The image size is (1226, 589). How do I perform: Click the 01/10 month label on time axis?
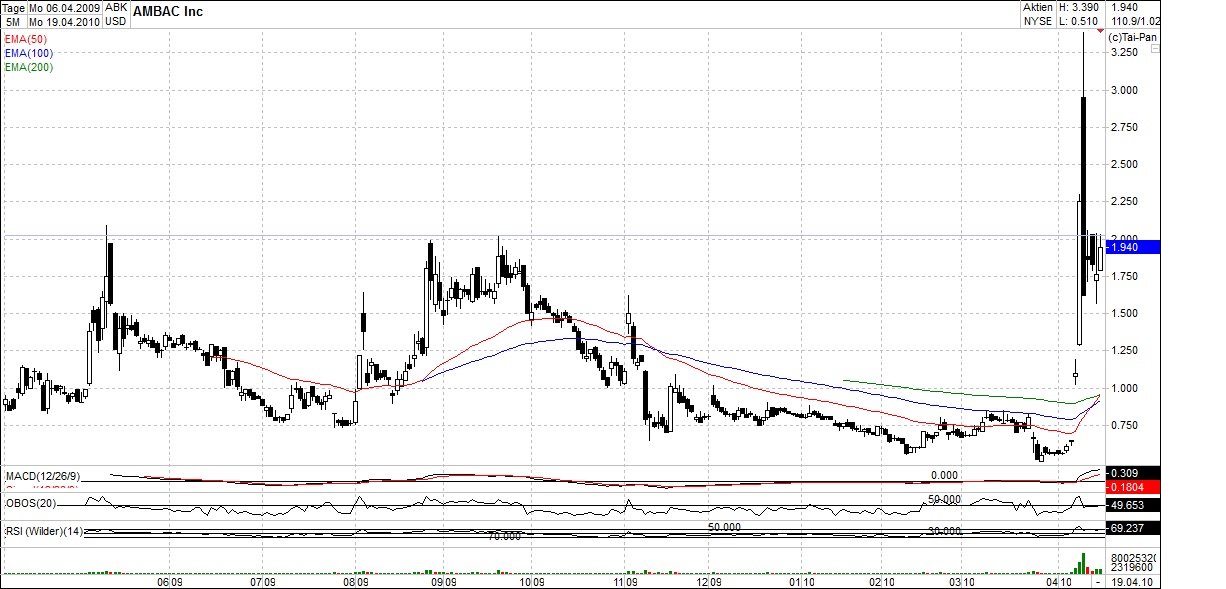click(801, 581)
